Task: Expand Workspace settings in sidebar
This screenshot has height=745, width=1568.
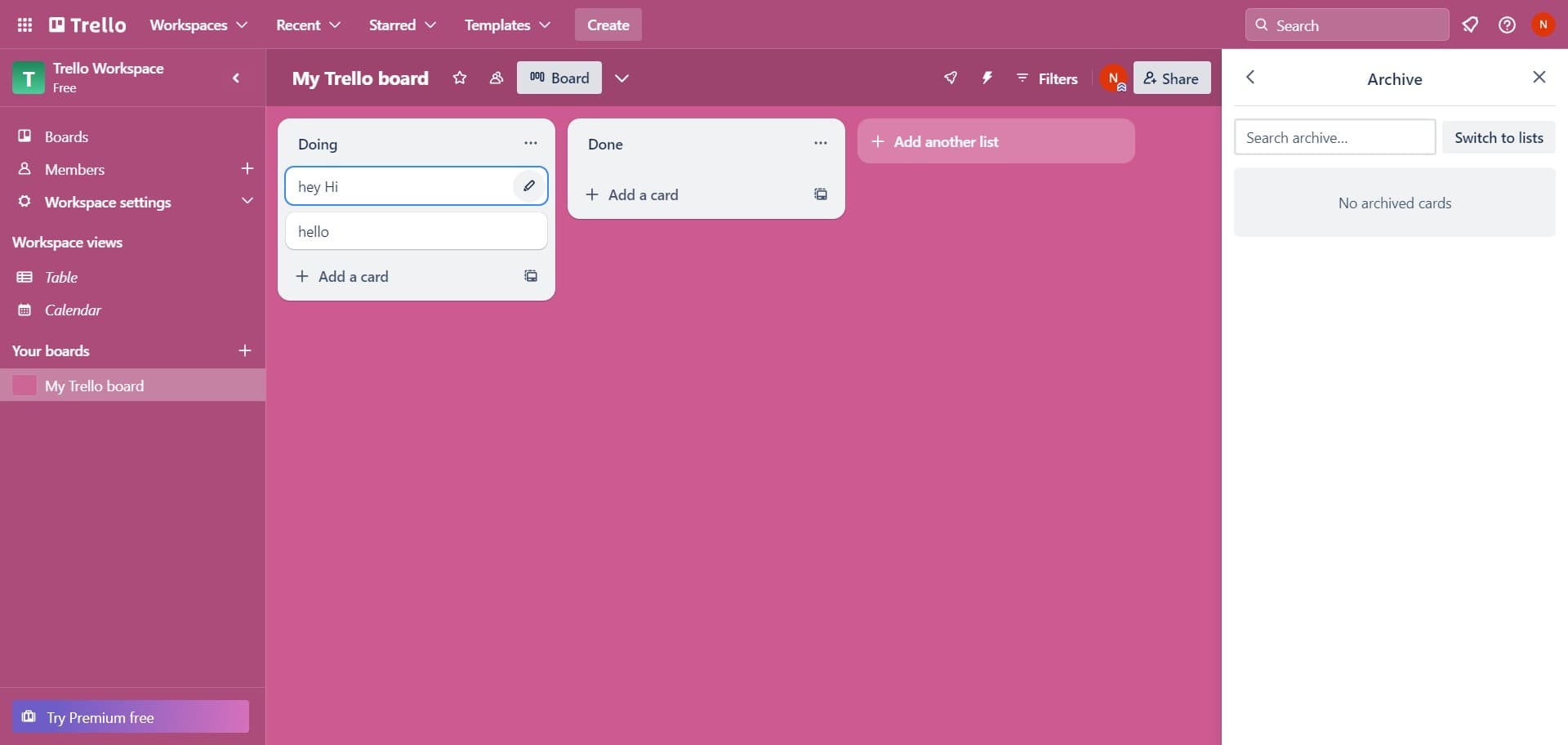Action: [x=247, y=202]
